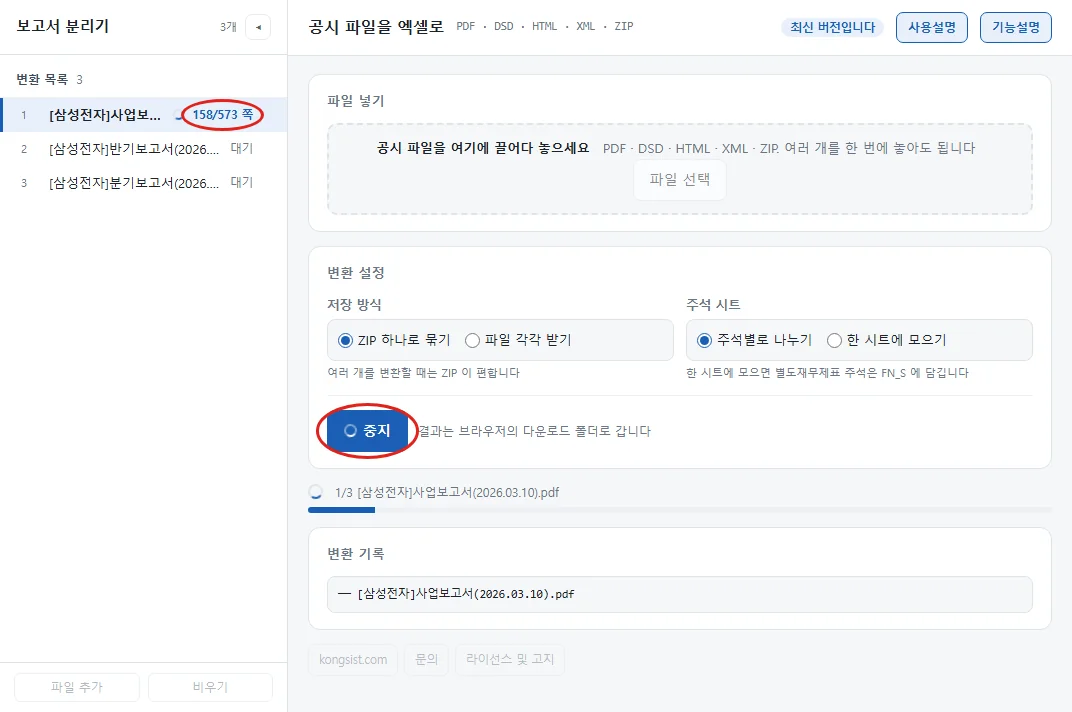The height and width of the screenshot is (712, 1072).
Task: Select ZIP 하나로 묶기 save option
Action: pos(394,340)
